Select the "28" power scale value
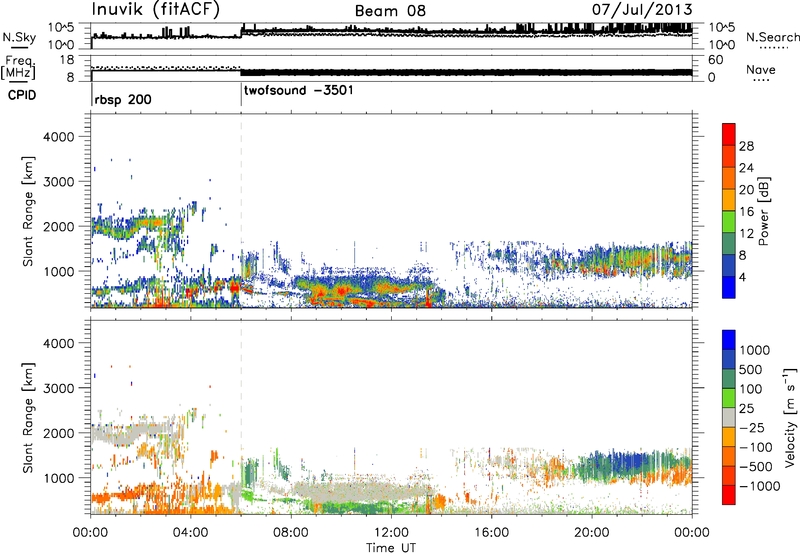Viewport: 800px width, 554px height. pyautogui.click(x=746, y=146)
